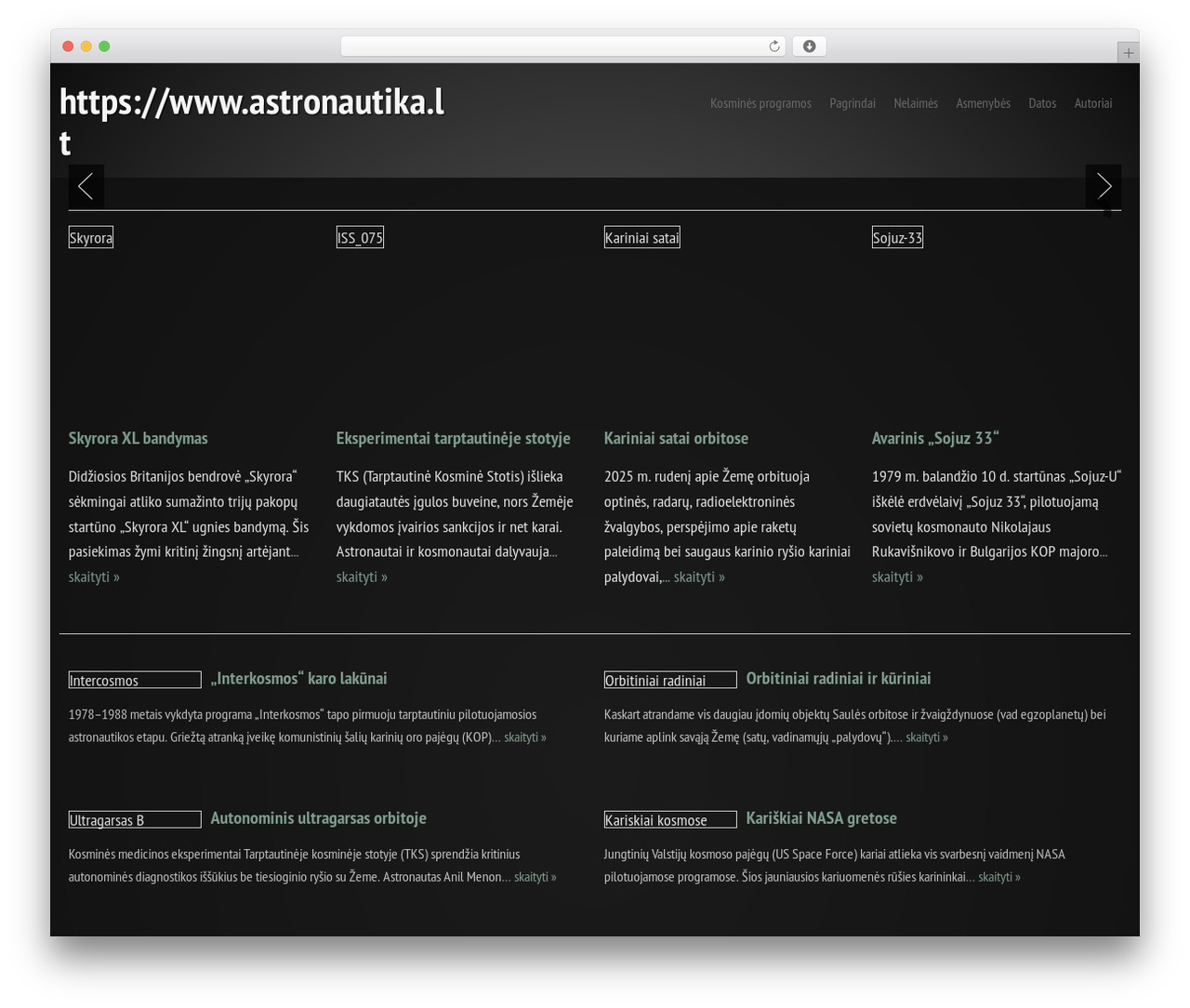Click the next slide arrow
Viewport: 1190px width, 1008px height.
pyautogui.click(x=1104, y=186)
